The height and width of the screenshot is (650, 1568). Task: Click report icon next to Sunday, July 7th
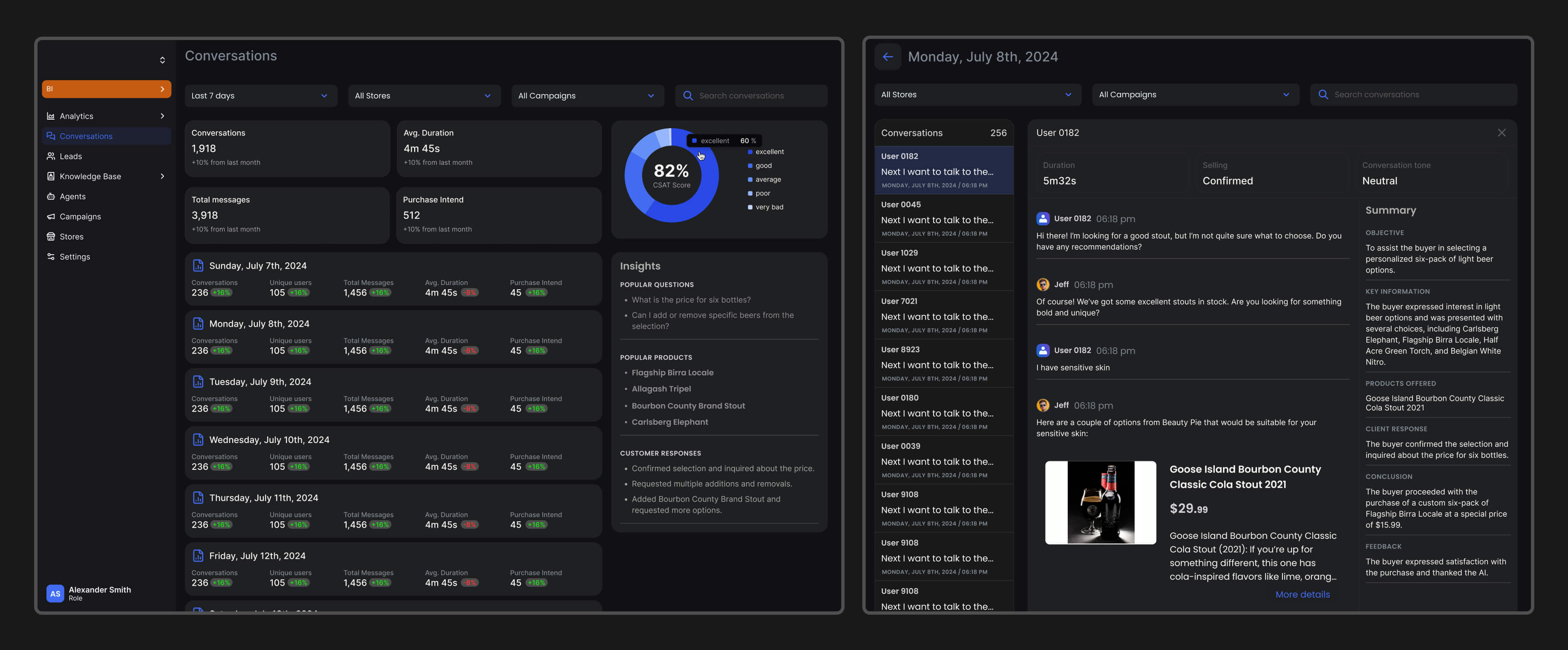[198, 265]
